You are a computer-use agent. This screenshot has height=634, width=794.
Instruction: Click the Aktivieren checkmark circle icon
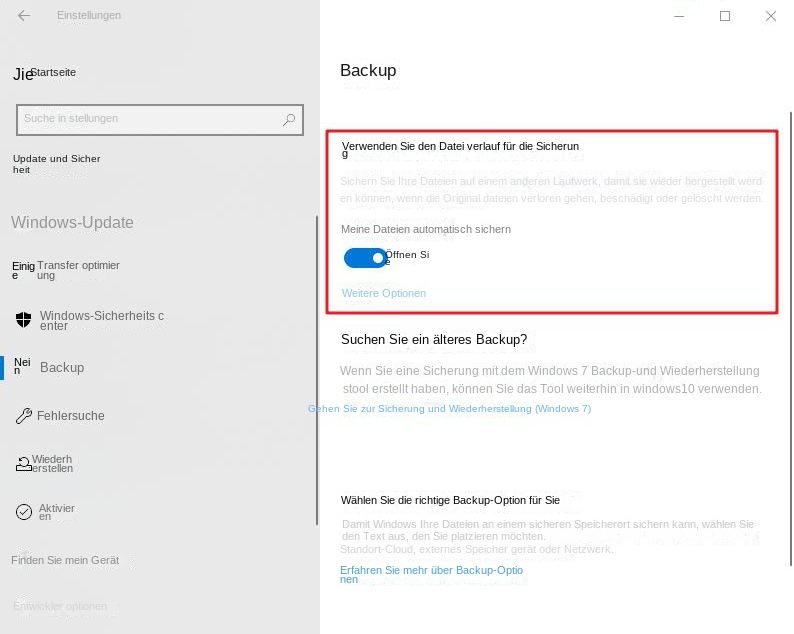tap(23, 512)
